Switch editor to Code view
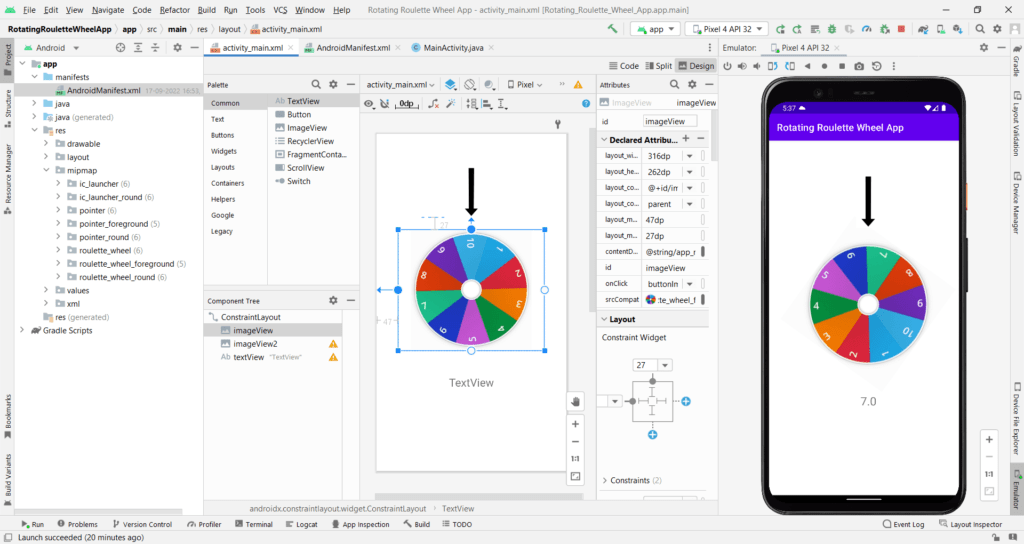The width and height of the screenshot is (1024, 544). tap(624, 66)
